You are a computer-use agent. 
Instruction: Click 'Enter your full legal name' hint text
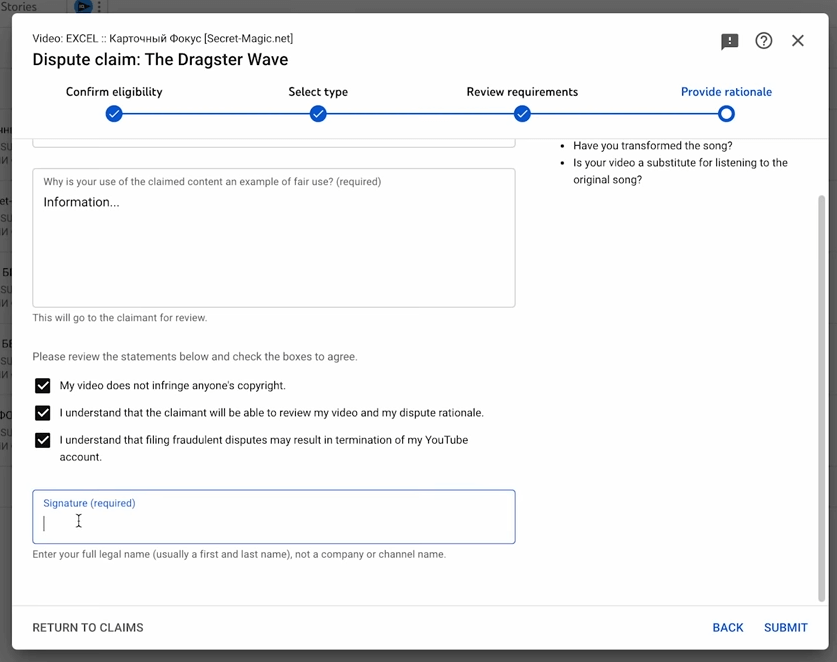(239, 554)
